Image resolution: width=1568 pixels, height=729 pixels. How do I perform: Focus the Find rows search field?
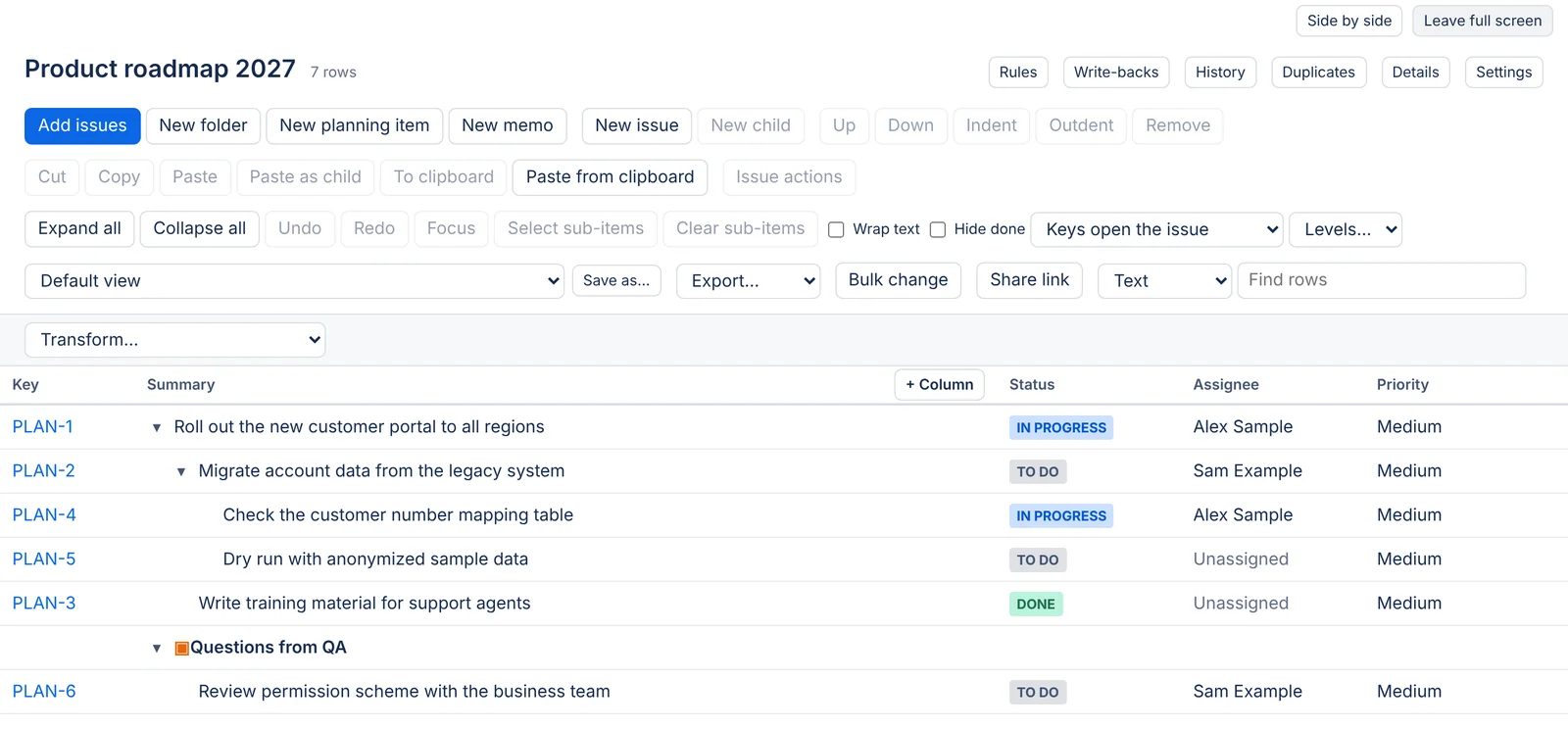[x=1382, y=280]
